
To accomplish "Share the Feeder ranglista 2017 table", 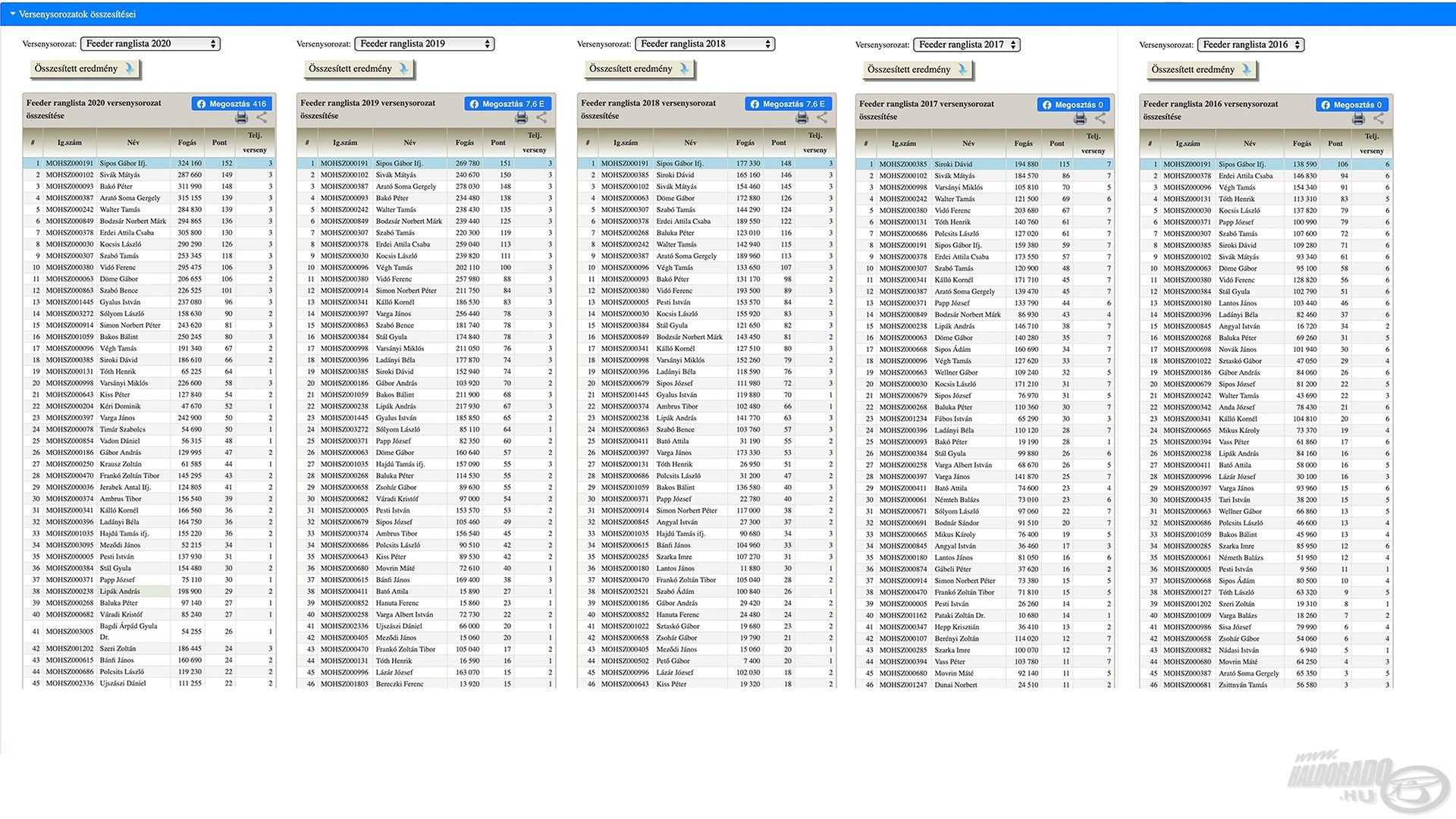I will pos(1100,118).
